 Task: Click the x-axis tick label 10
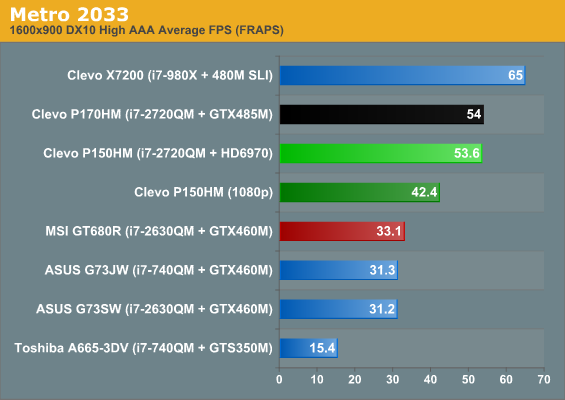317,379
